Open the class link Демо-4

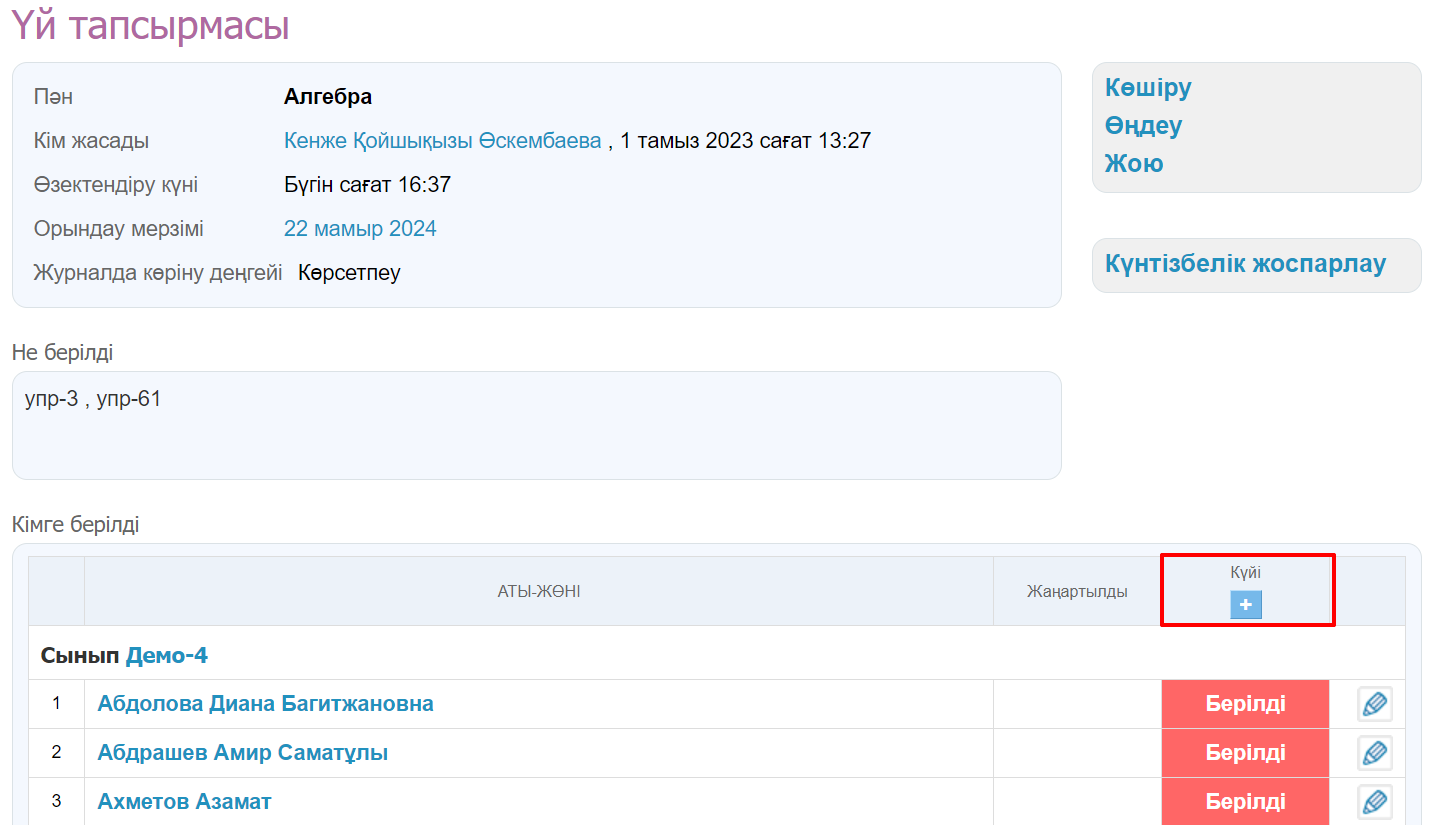tap(166, 656)
